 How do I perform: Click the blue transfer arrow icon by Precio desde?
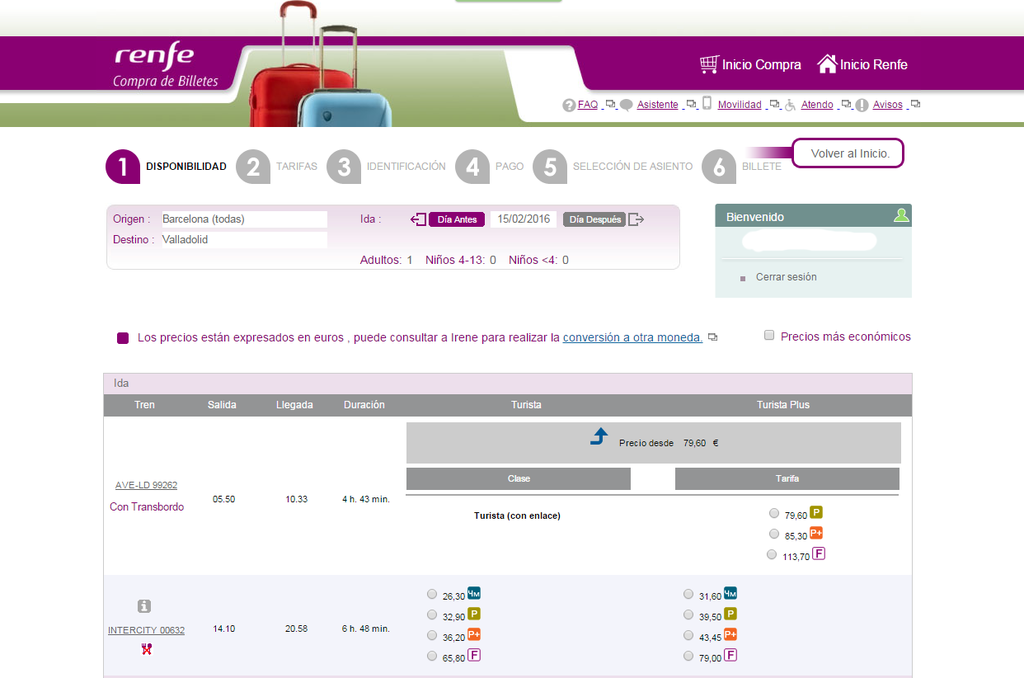[599, 436]
